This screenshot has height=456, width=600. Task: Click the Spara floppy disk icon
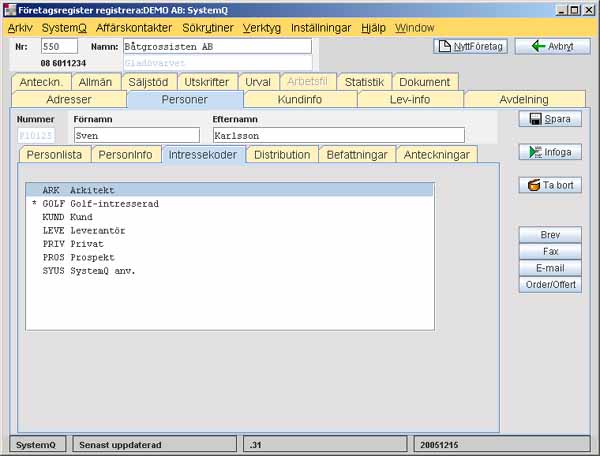point(535,119)
